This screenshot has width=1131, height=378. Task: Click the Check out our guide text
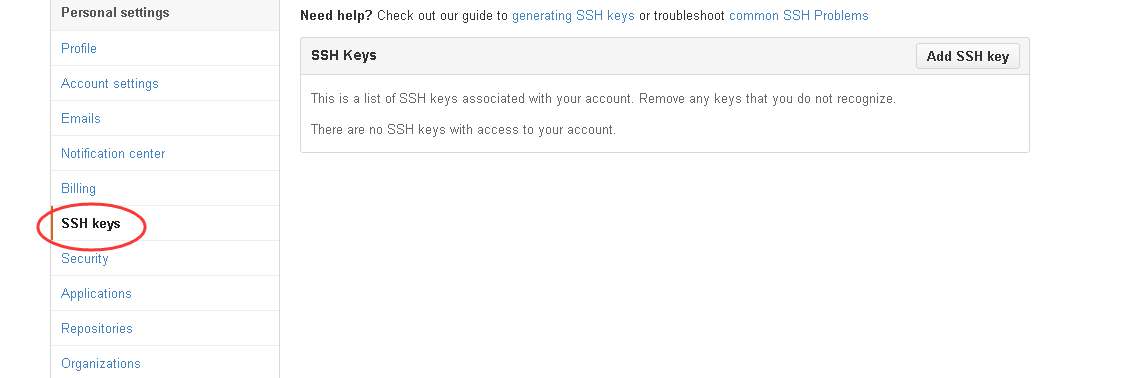point(443,15)
